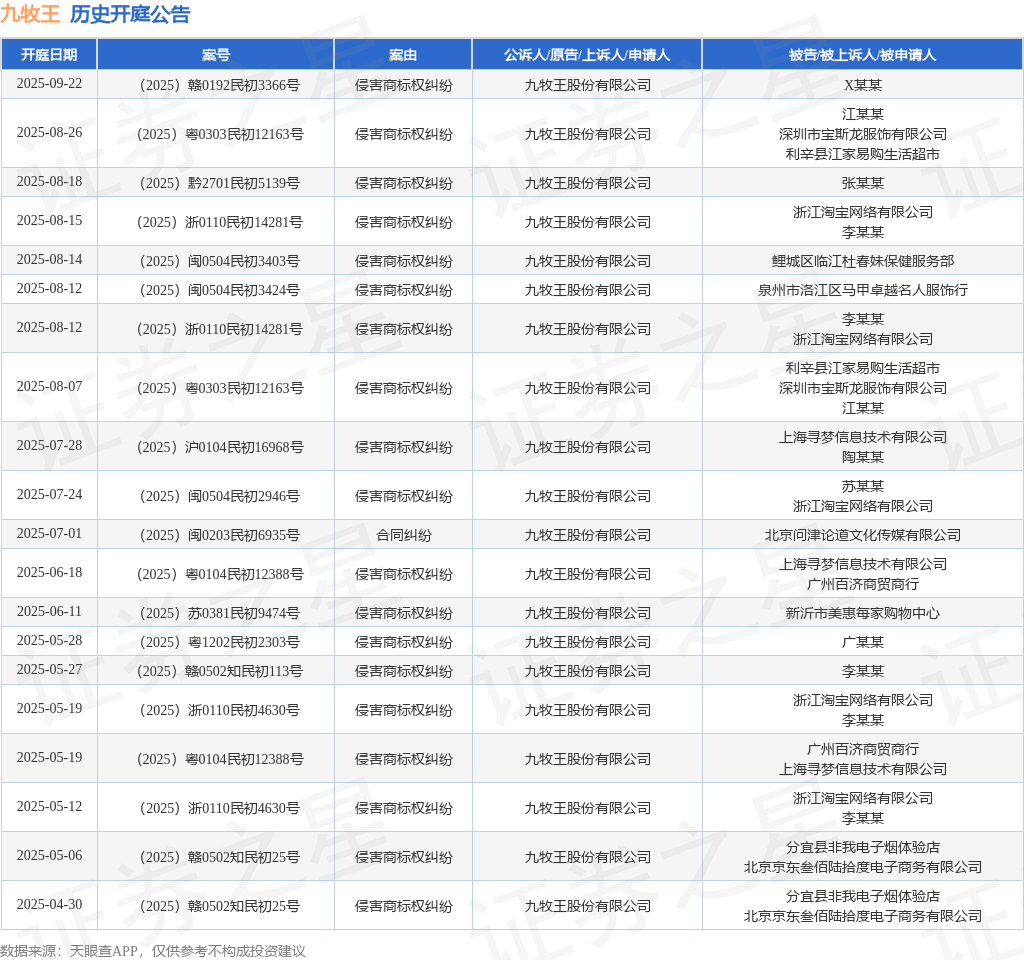Click defendant X某某
1024x960 pixels.
click(x=863, y=85)
